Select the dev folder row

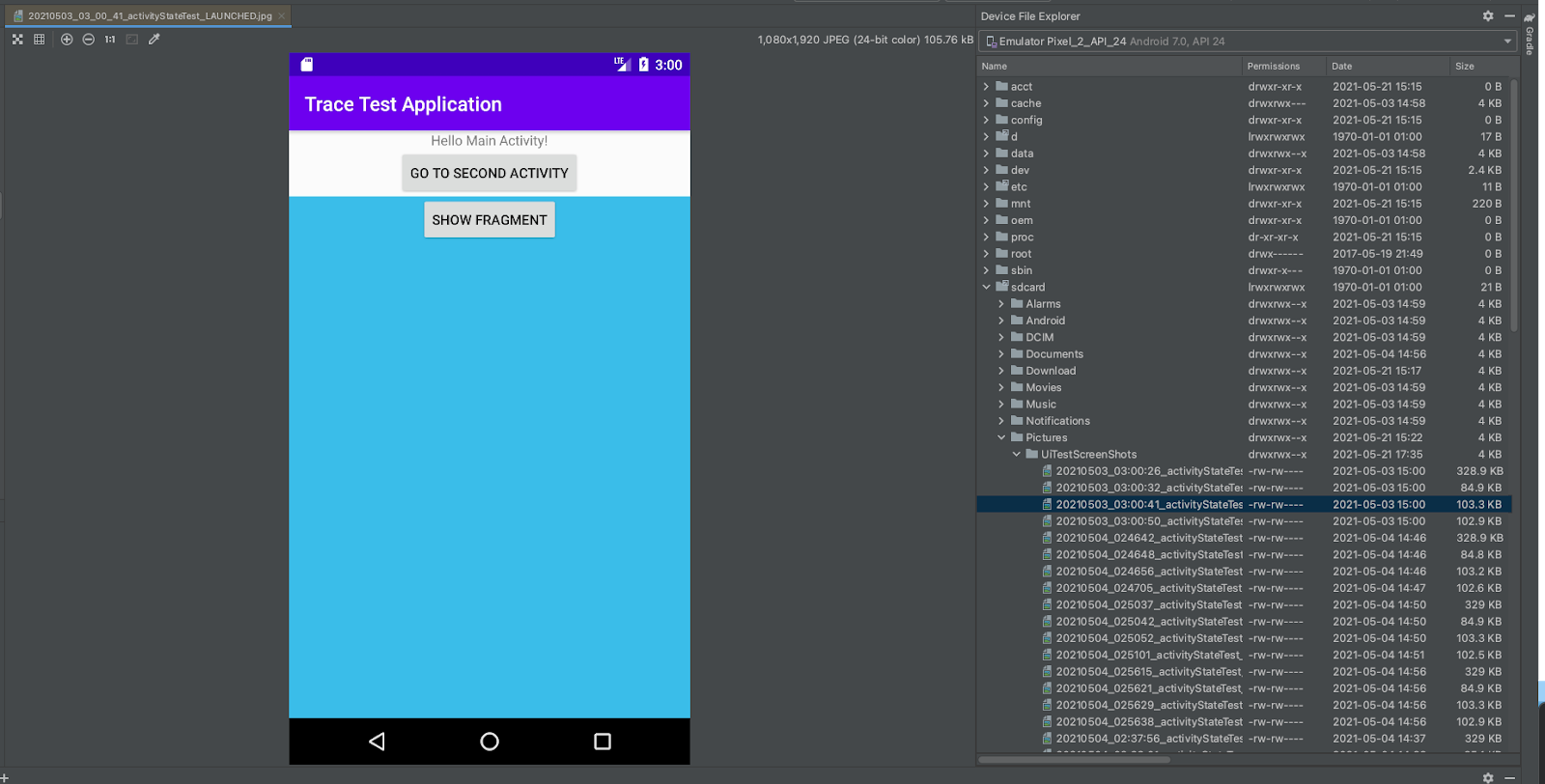click(x=1244, y=170)
